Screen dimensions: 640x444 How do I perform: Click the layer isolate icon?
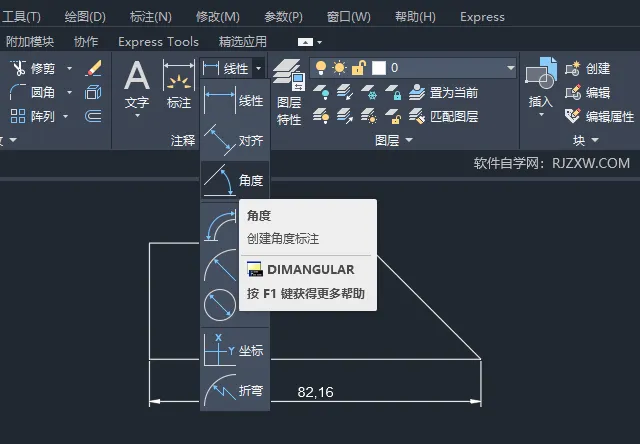click(345, 92)
